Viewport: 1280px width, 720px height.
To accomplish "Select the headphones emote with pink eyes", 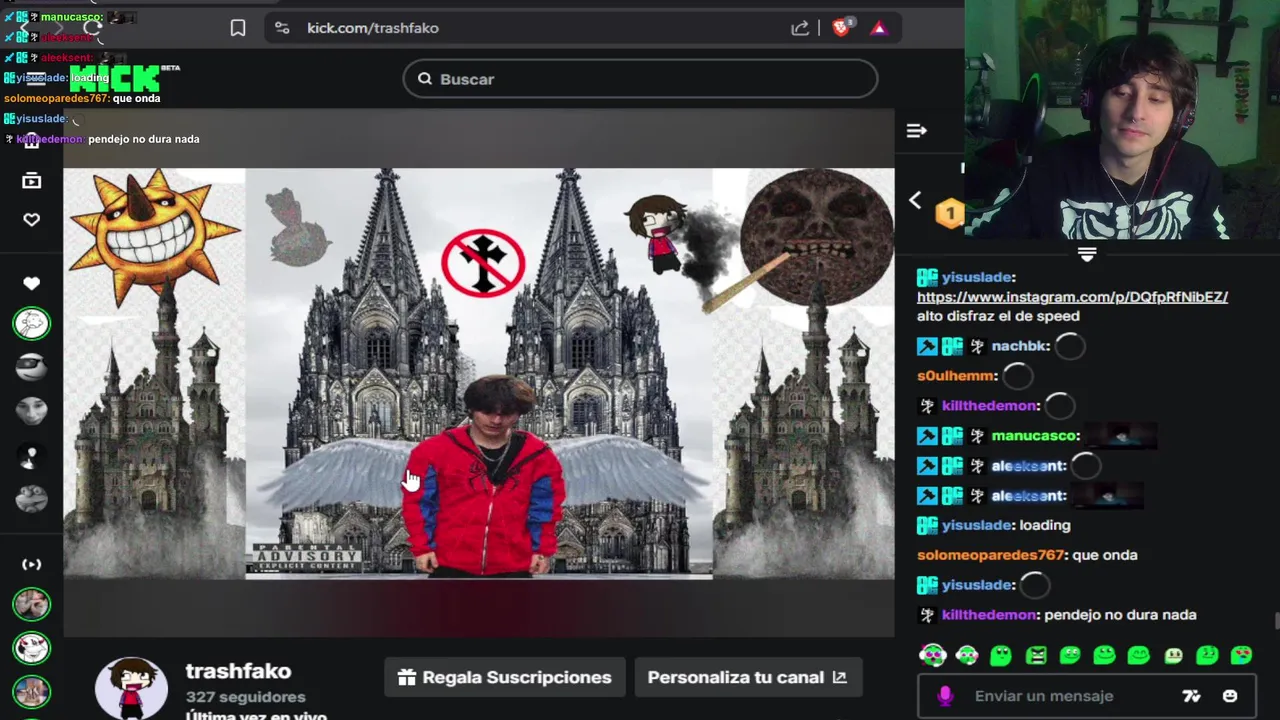I will [932, 655].
